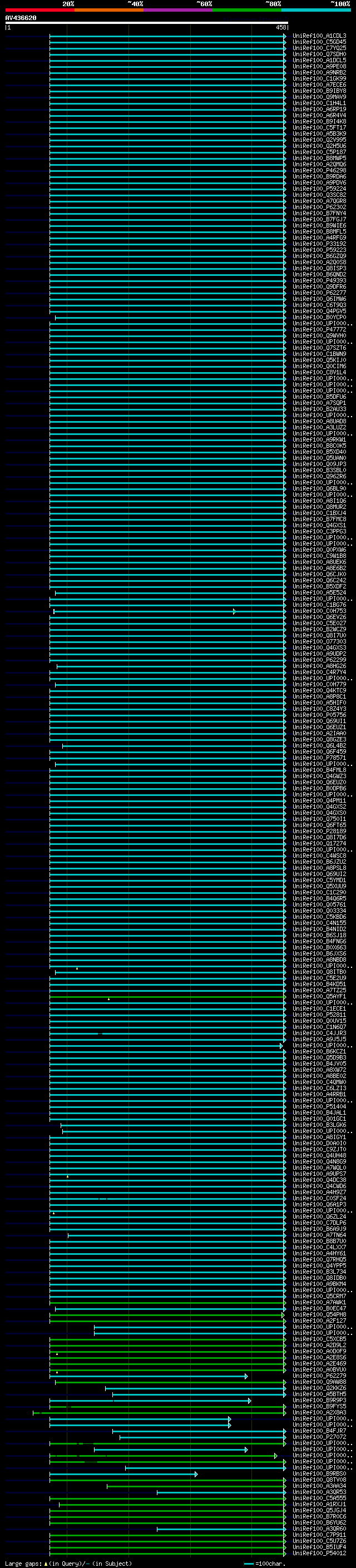This screenshot has width=356, height=1568.
Task: Select hit label UniRef100_B7FGJ7
Action: tap(319, 220)
